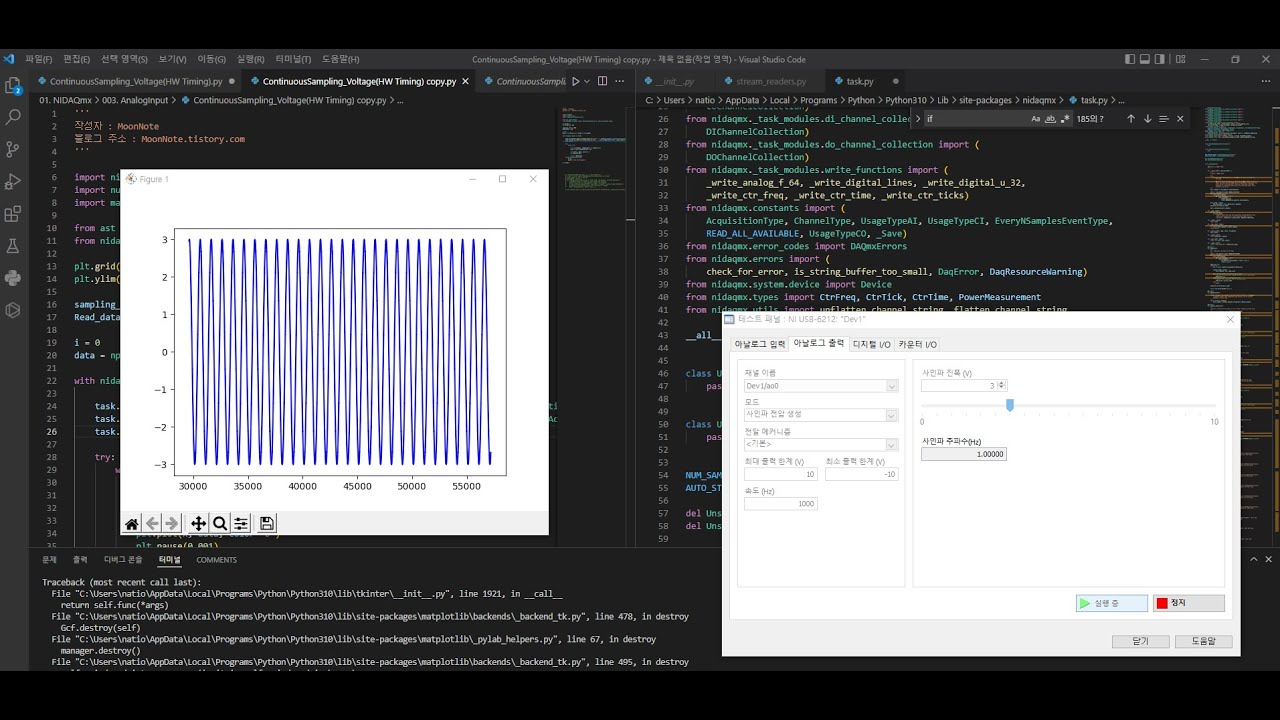Open the Search view in the activity bar
The image size is (1280, 720).
point(13,117)
